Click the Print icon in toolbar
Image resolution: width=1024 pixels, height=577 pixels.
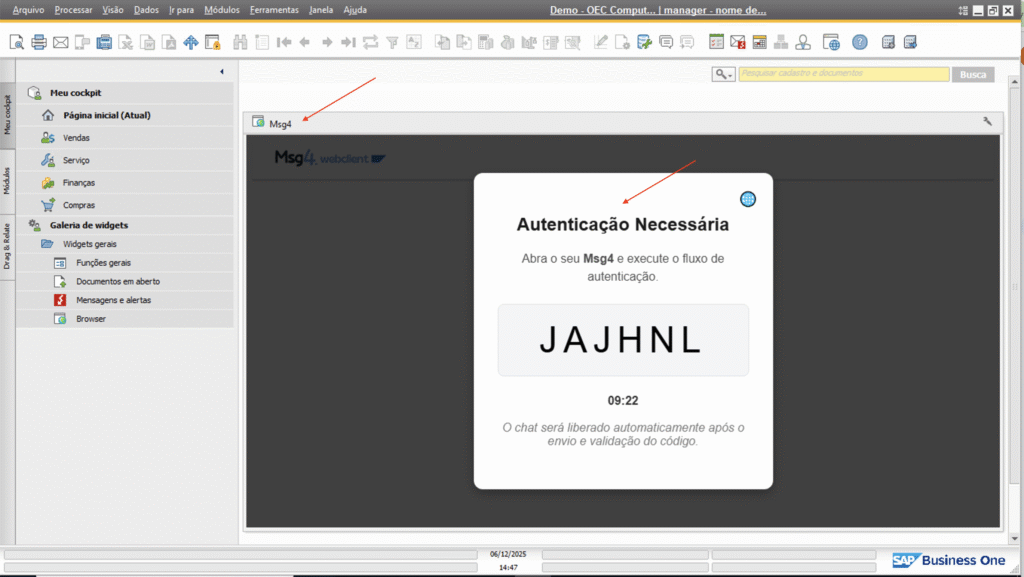[x=39, y=42]
